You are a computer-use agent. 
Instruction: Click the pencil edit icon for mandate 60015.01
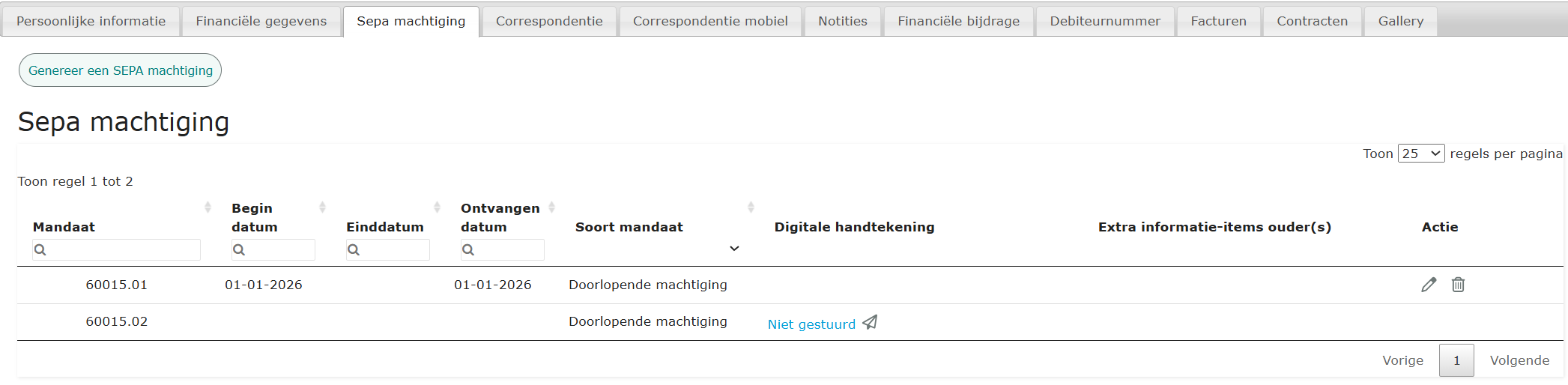pos(1429,285)
